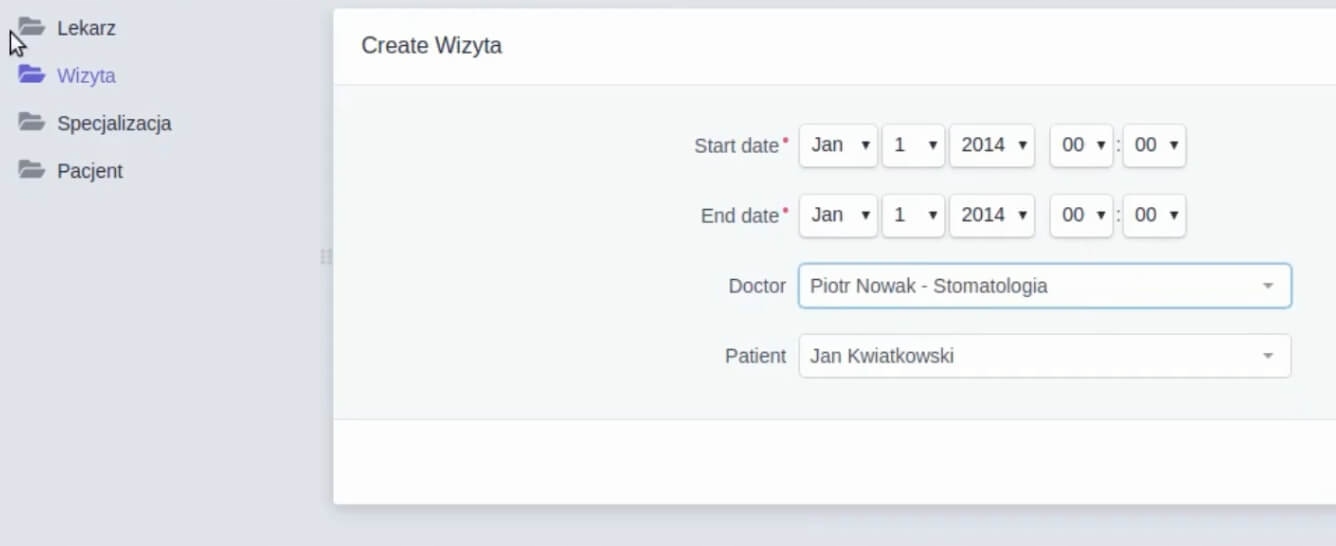
Task: Expand the End date year dropdown
Action: [992, 215]
